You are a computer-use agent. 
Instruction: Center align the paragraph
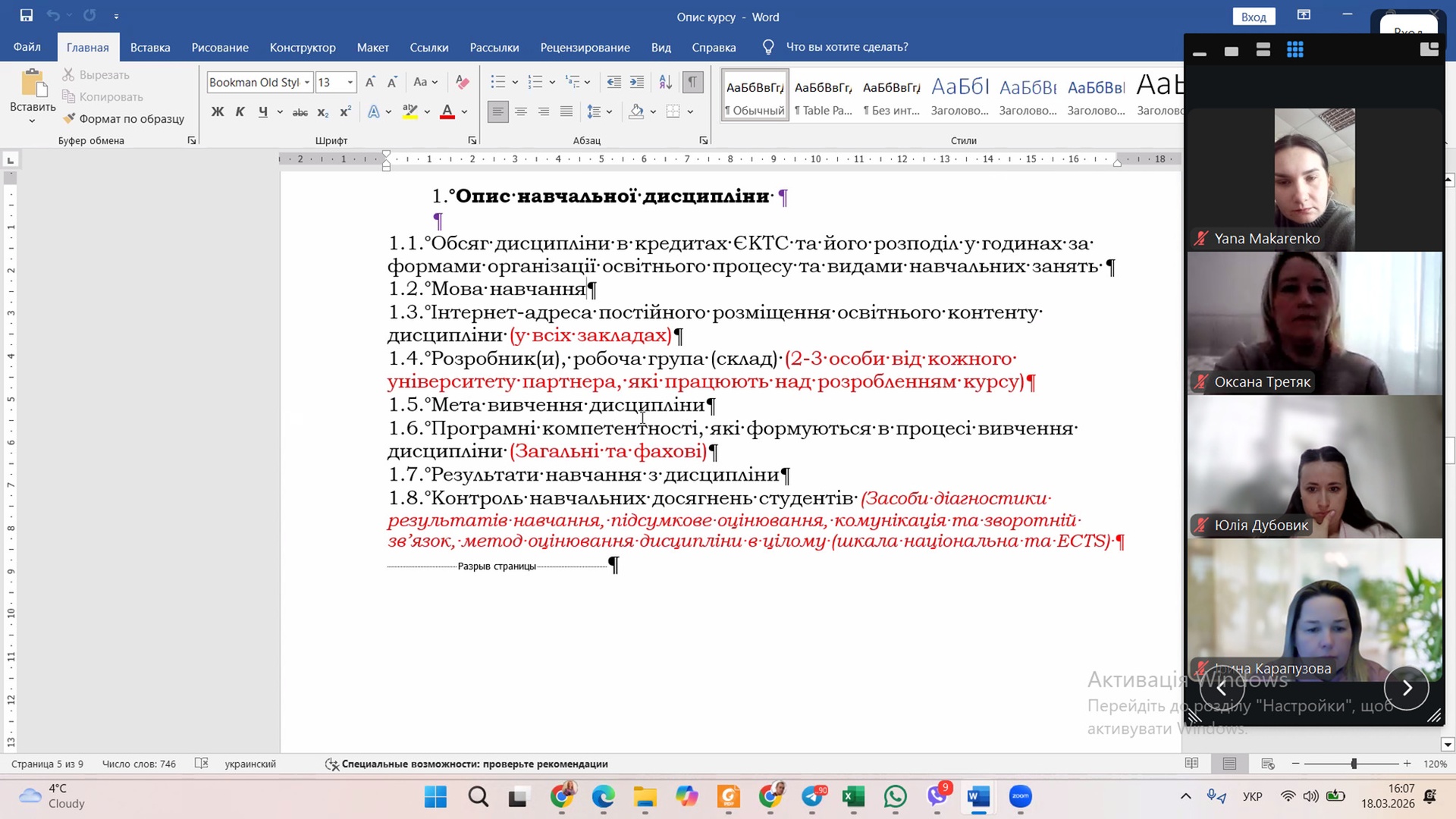tap(521, 112)
